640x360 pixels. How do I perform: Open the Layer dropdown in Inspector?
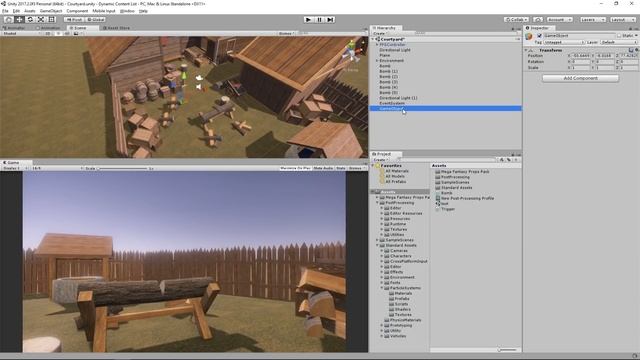click(618, 42)
